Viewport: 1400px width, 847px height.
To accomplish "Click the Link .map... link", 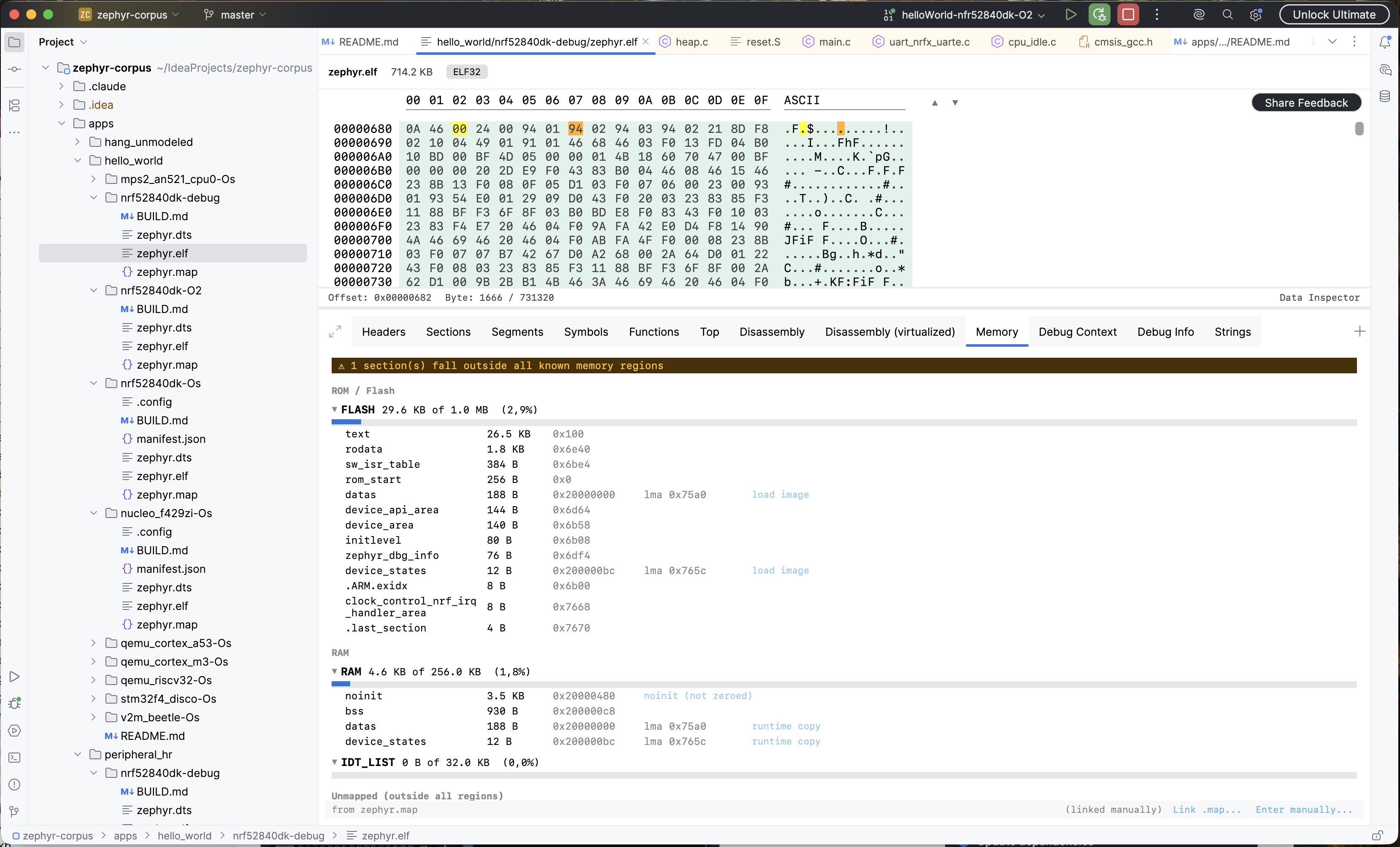I will point(1207,809).
